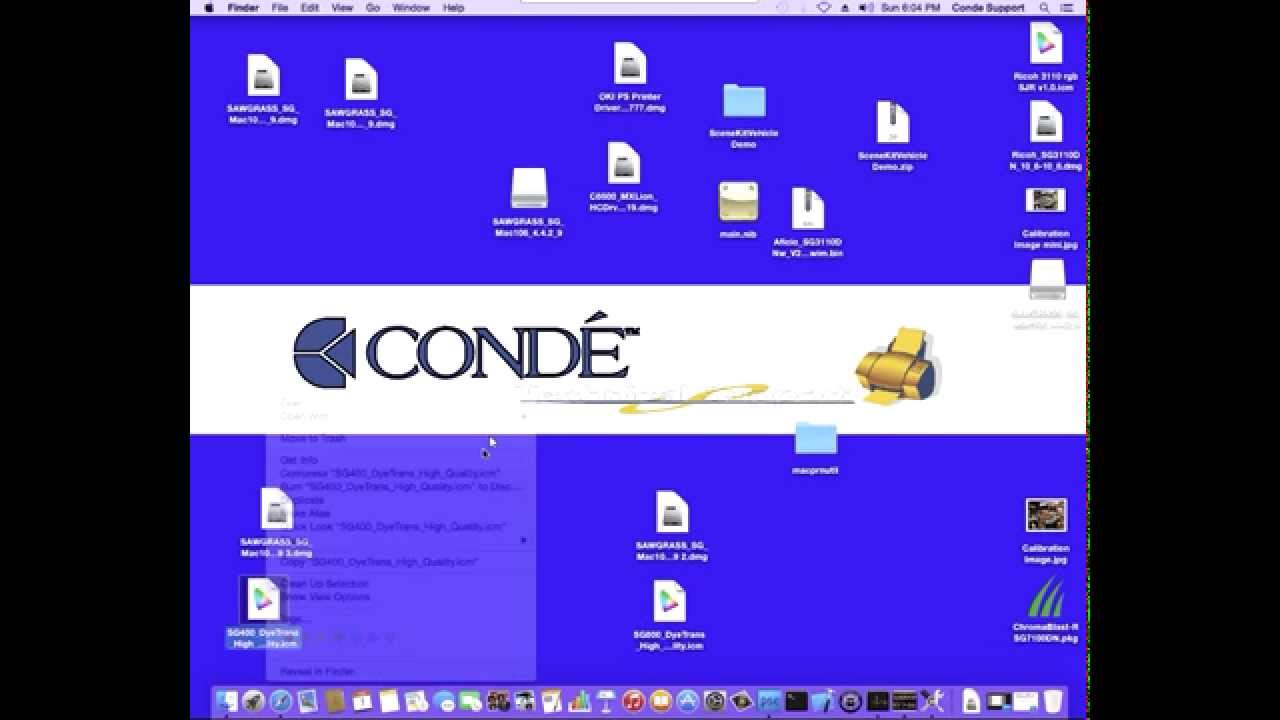The height and width of the screenshot is (720, 1280).
Task: Open iBooks from the Dock
Action: (660, 701)
